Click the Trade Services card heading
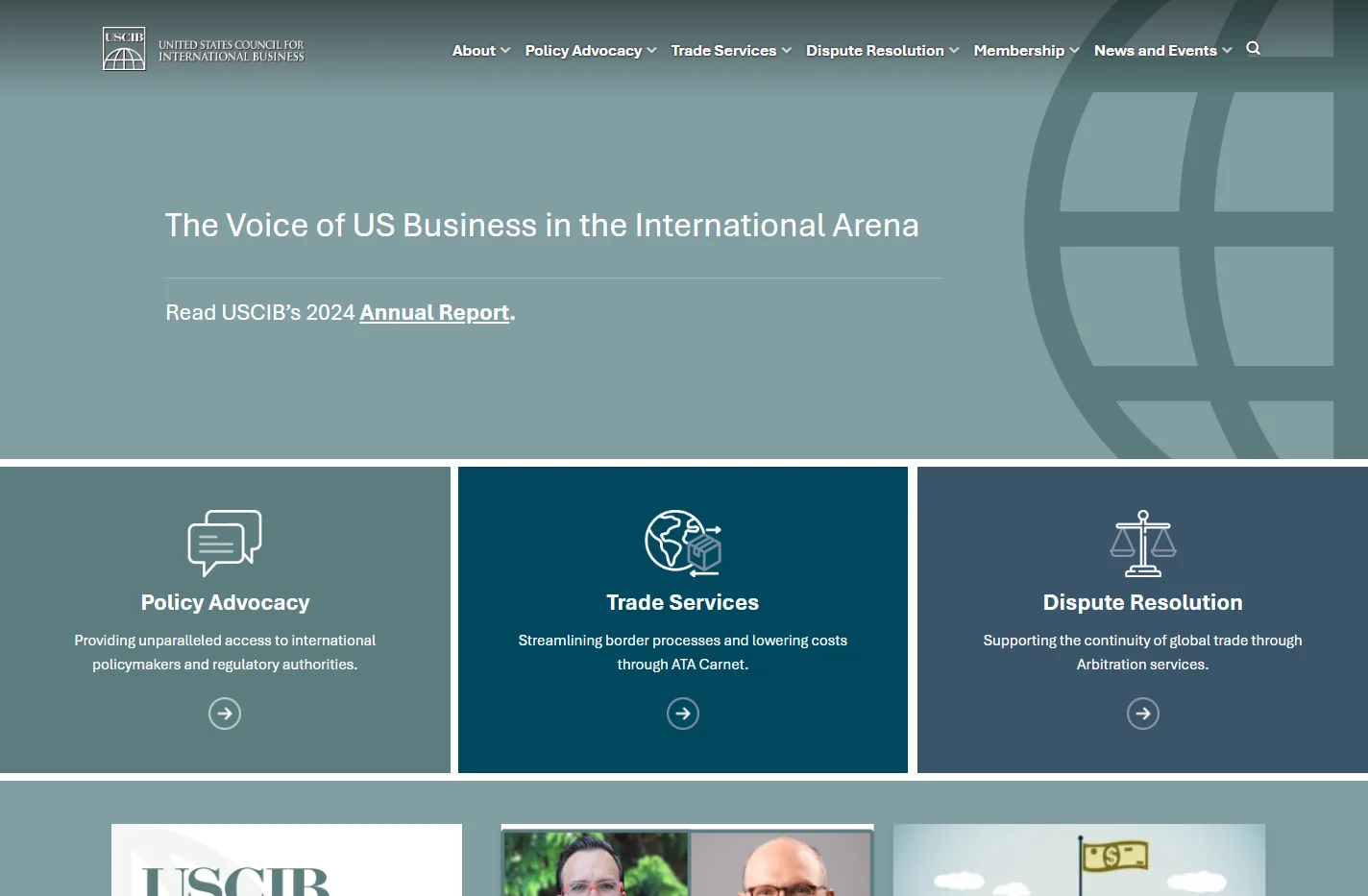 [x=683, y=602]
